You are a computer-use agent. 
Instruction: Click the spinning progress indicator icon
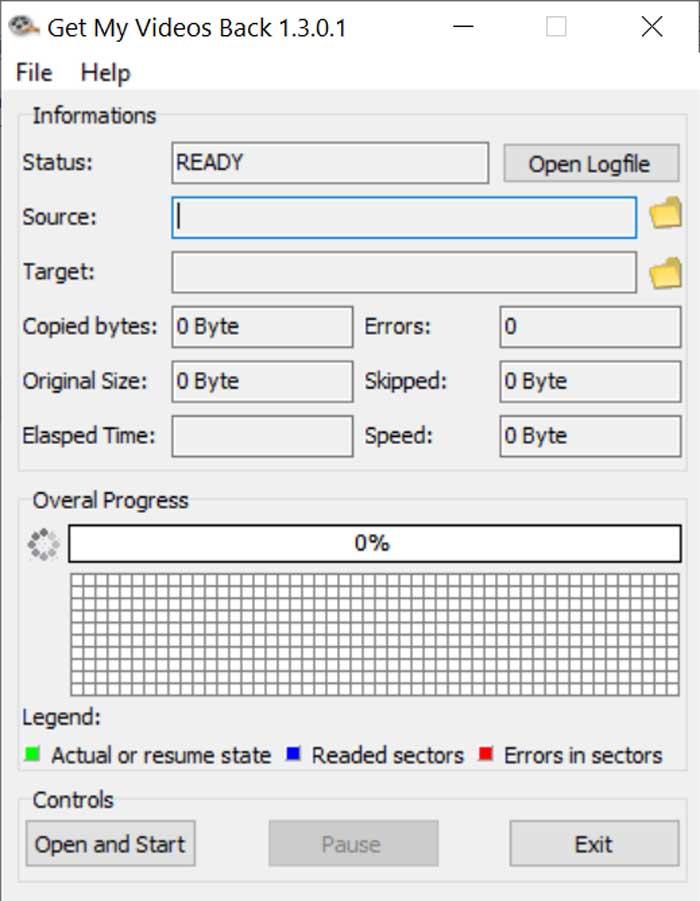(44, 544)
